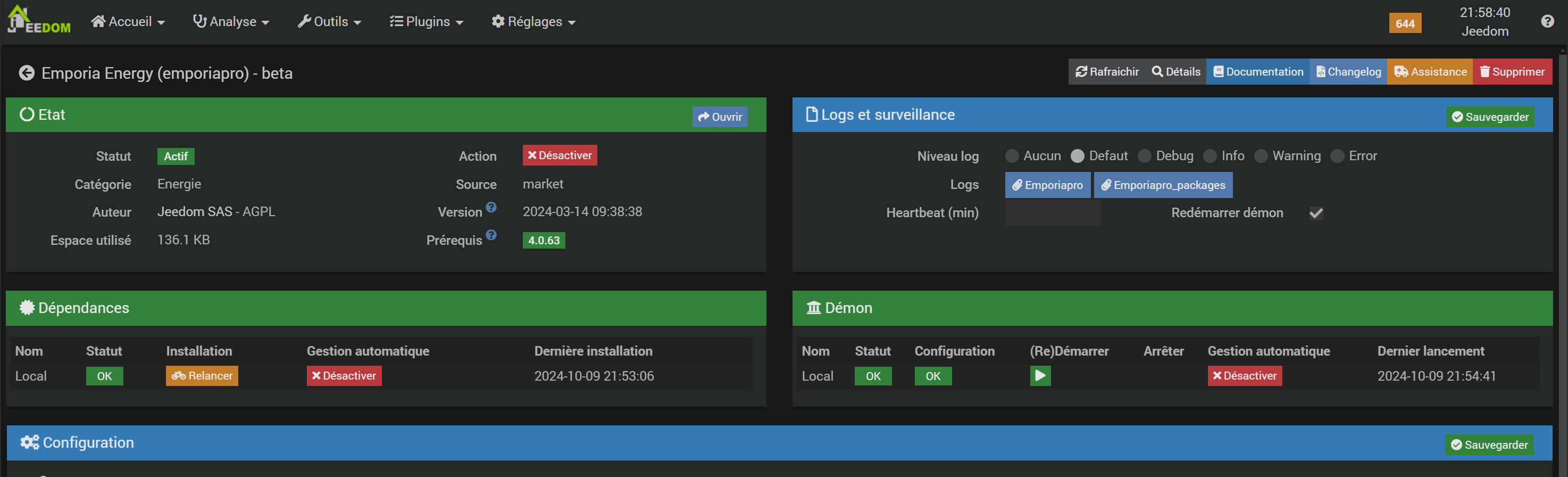1568x477 pixels.
Task: Click the 4.0.63 prerequisite badge
Action: pos(544,241)
